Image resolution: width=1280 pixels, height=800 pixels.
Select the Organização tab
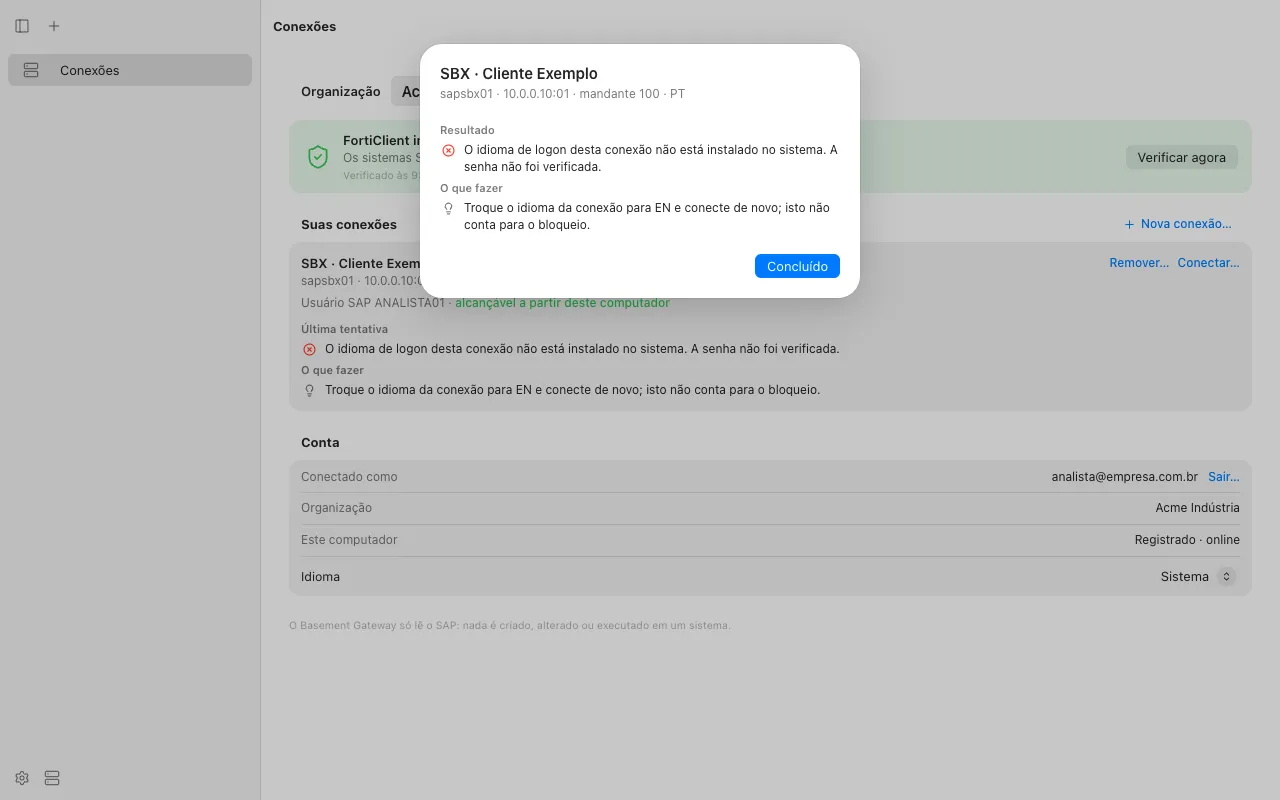[x=341, y=91]
